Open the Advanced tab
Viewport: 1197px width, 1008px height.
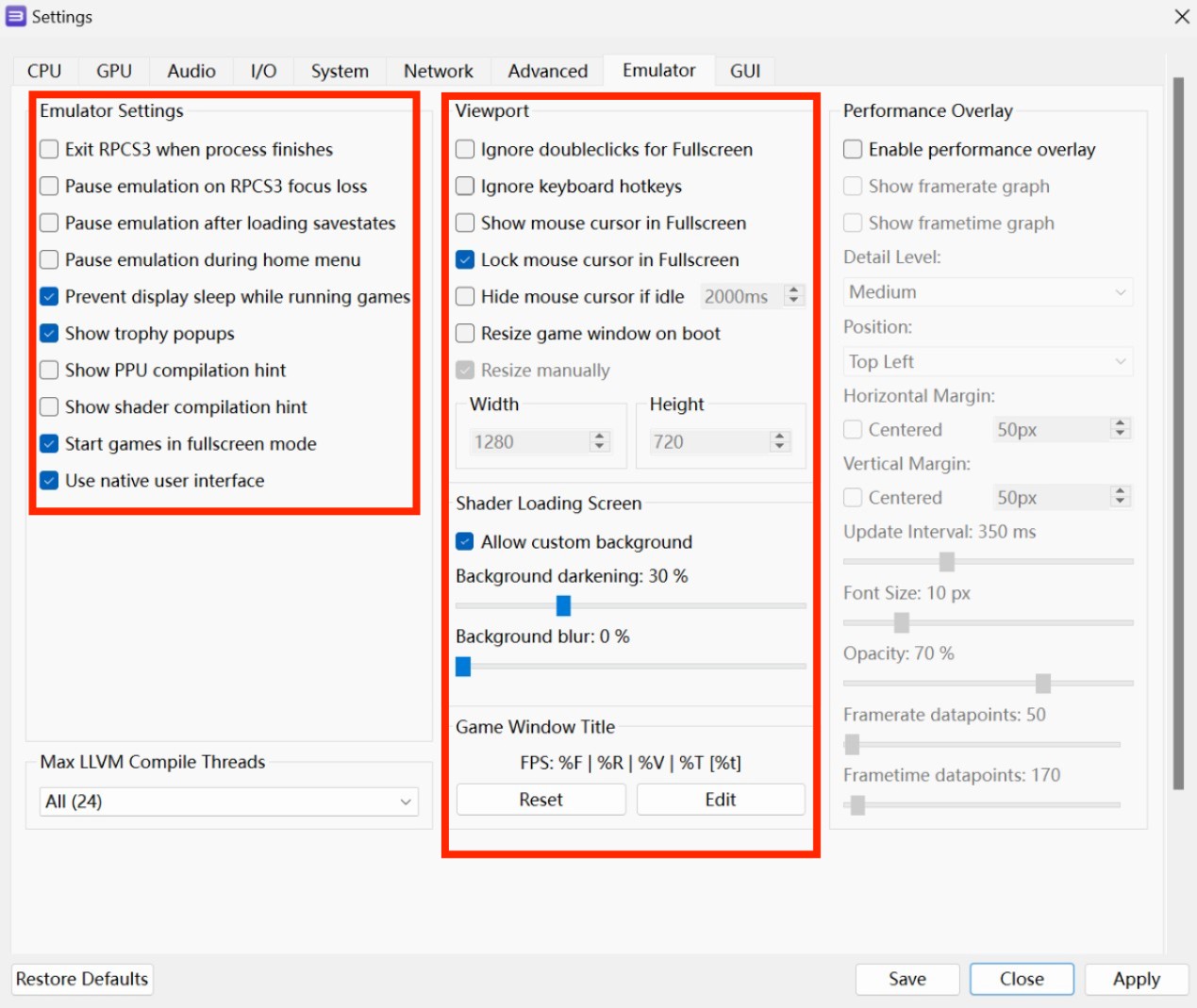coord(548,71)
